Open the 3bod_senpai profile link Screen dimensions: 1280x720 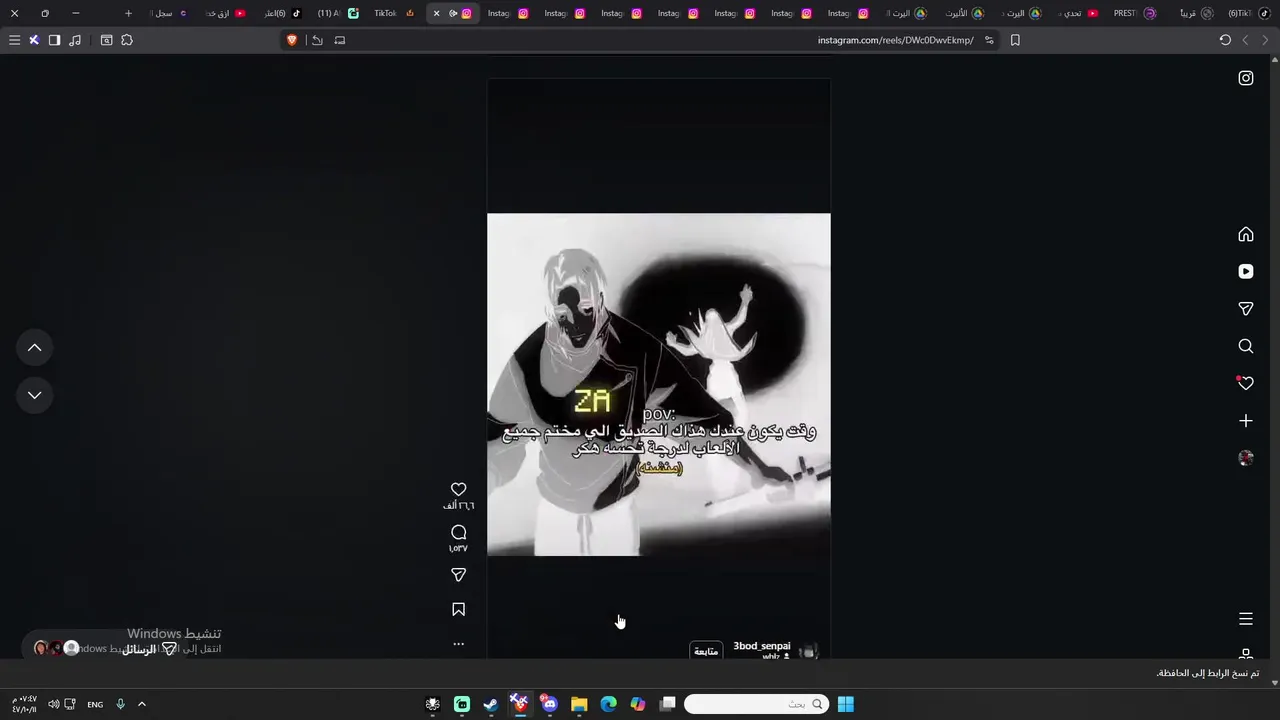(762, 646)
